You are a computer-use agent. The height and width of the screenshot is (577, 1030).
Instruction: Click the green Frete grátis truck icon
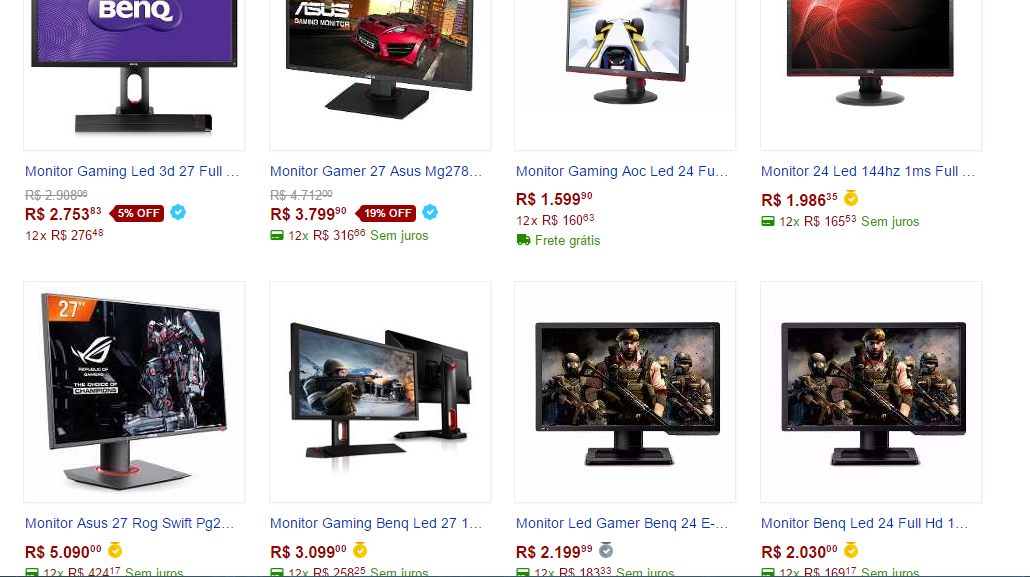[524, 240]
